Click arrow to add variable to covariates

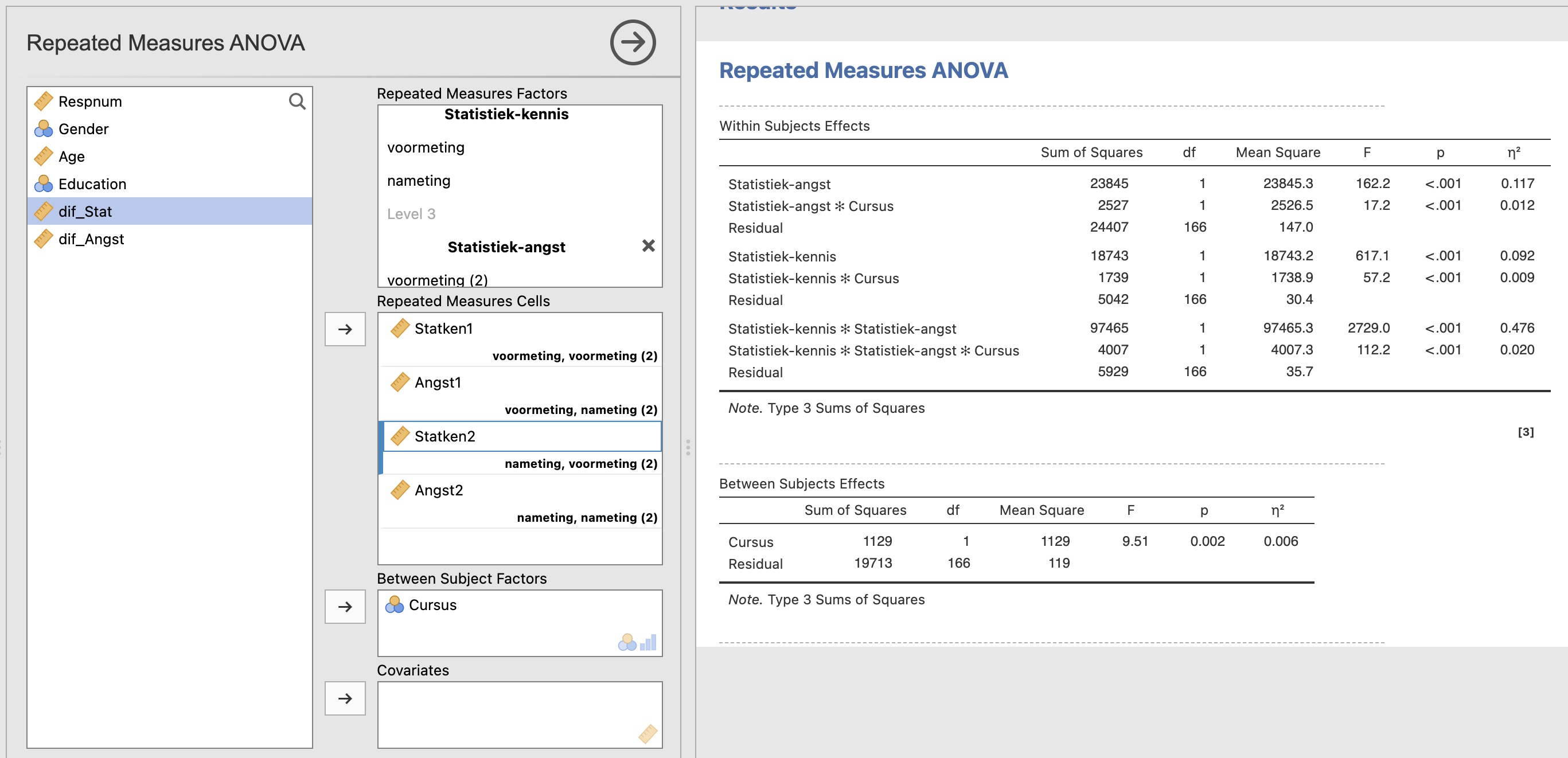click(x=345, y=698)
